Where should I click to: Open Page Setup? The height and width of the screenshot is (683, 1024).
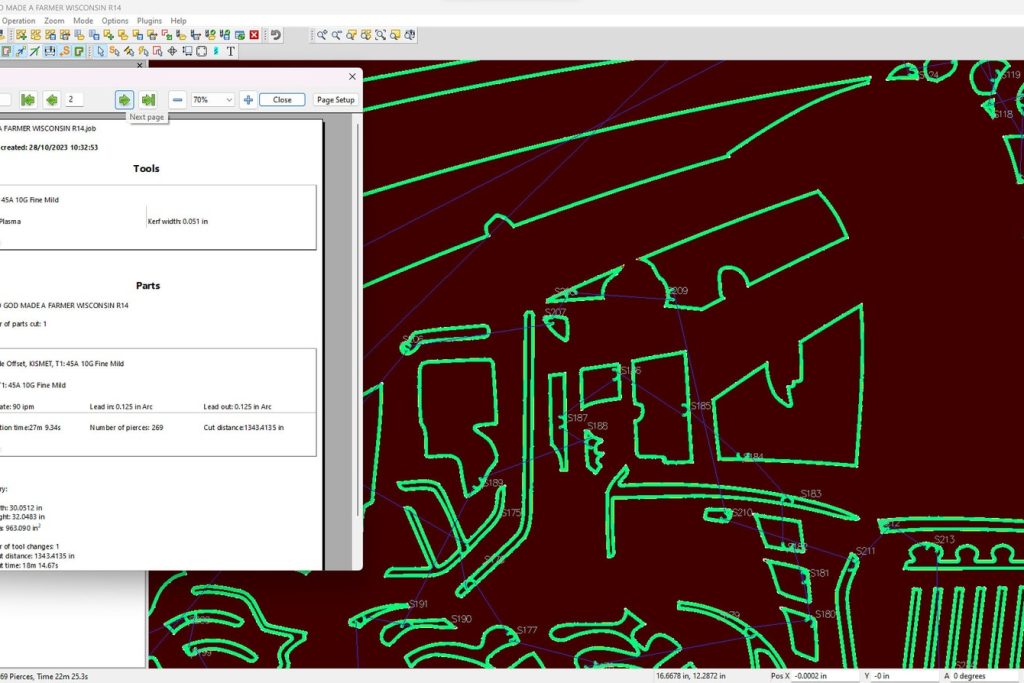click(335, 100)
